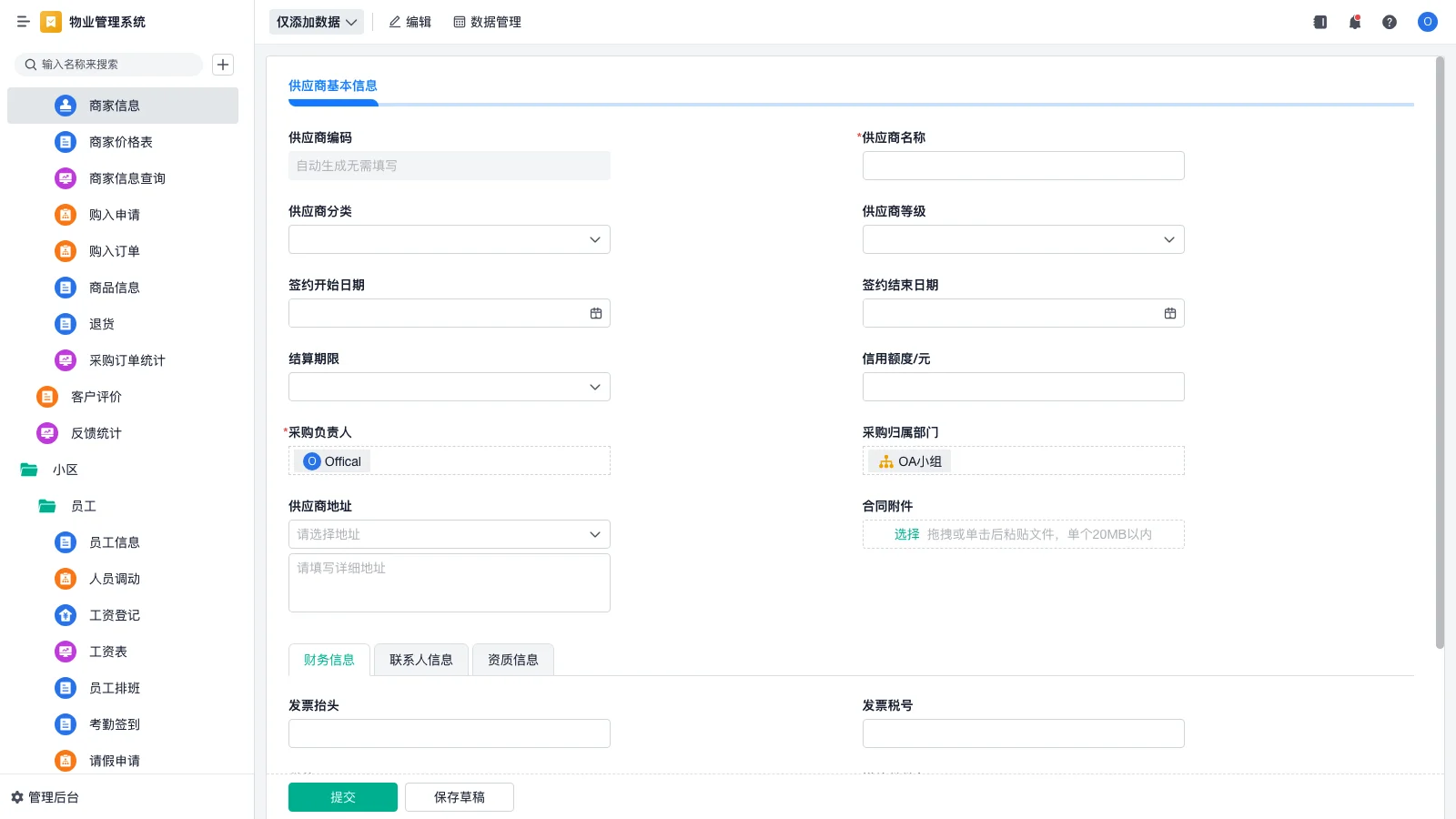Screen dimensions: 1456x819
Task: Open the help question mark icon
Action: coord(1390,22)
